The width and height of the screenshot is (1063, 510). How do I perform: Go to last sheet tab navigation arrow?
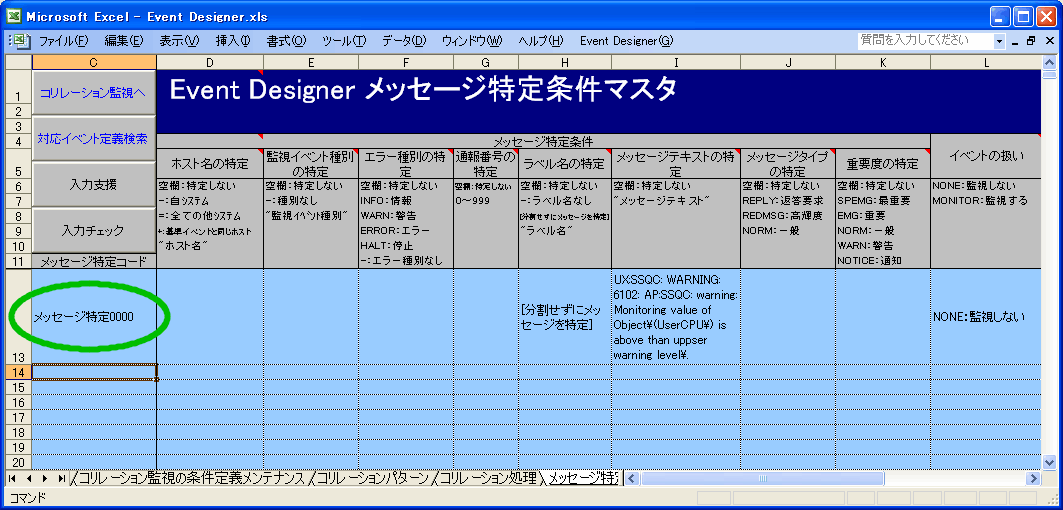click(62, 478)
